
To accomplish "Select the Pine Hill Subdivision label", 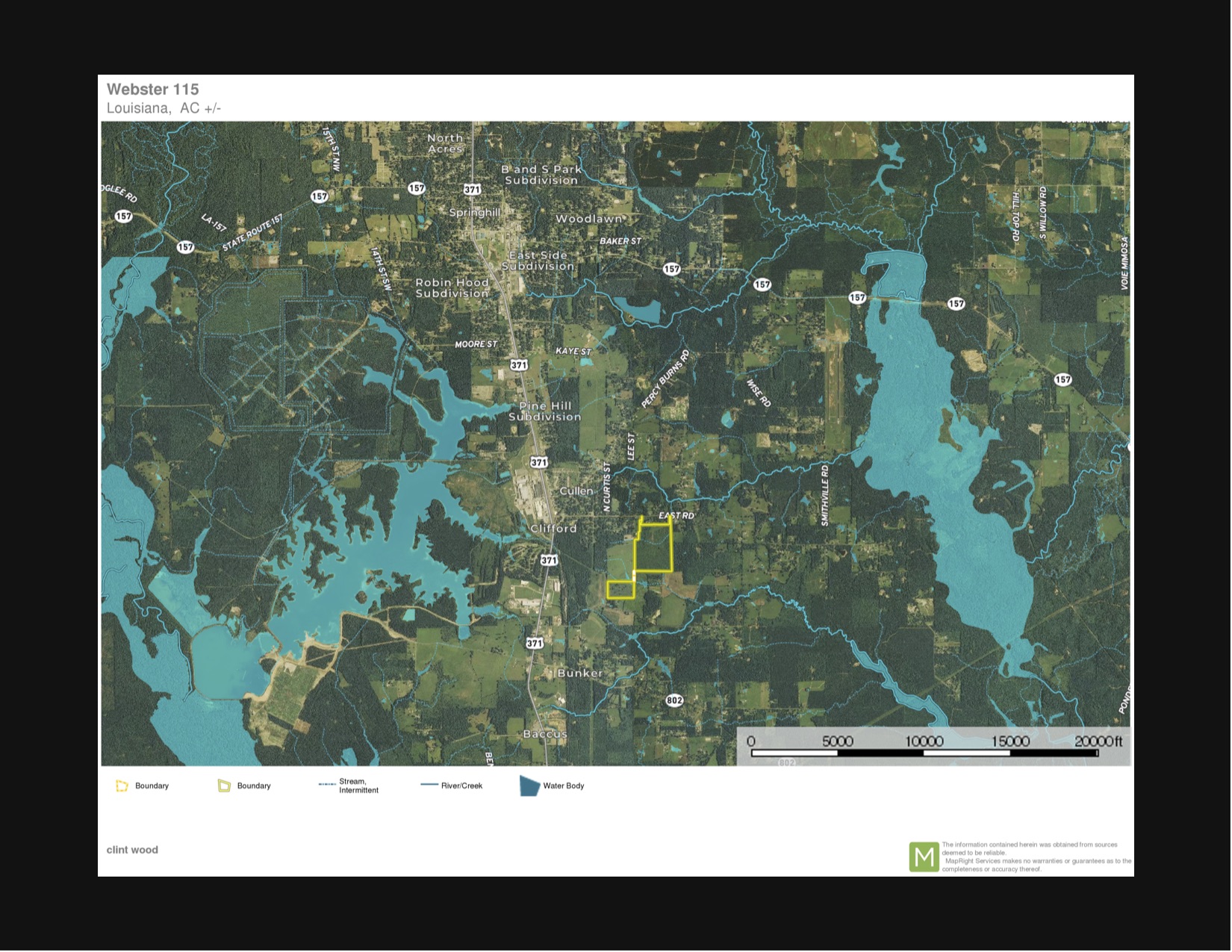I will click(x=545, y=411).
